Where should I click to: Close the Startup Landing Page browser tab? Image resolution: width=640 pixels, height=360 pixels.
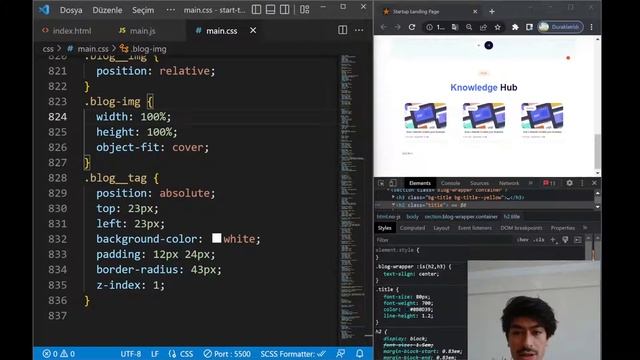(475, 12)
